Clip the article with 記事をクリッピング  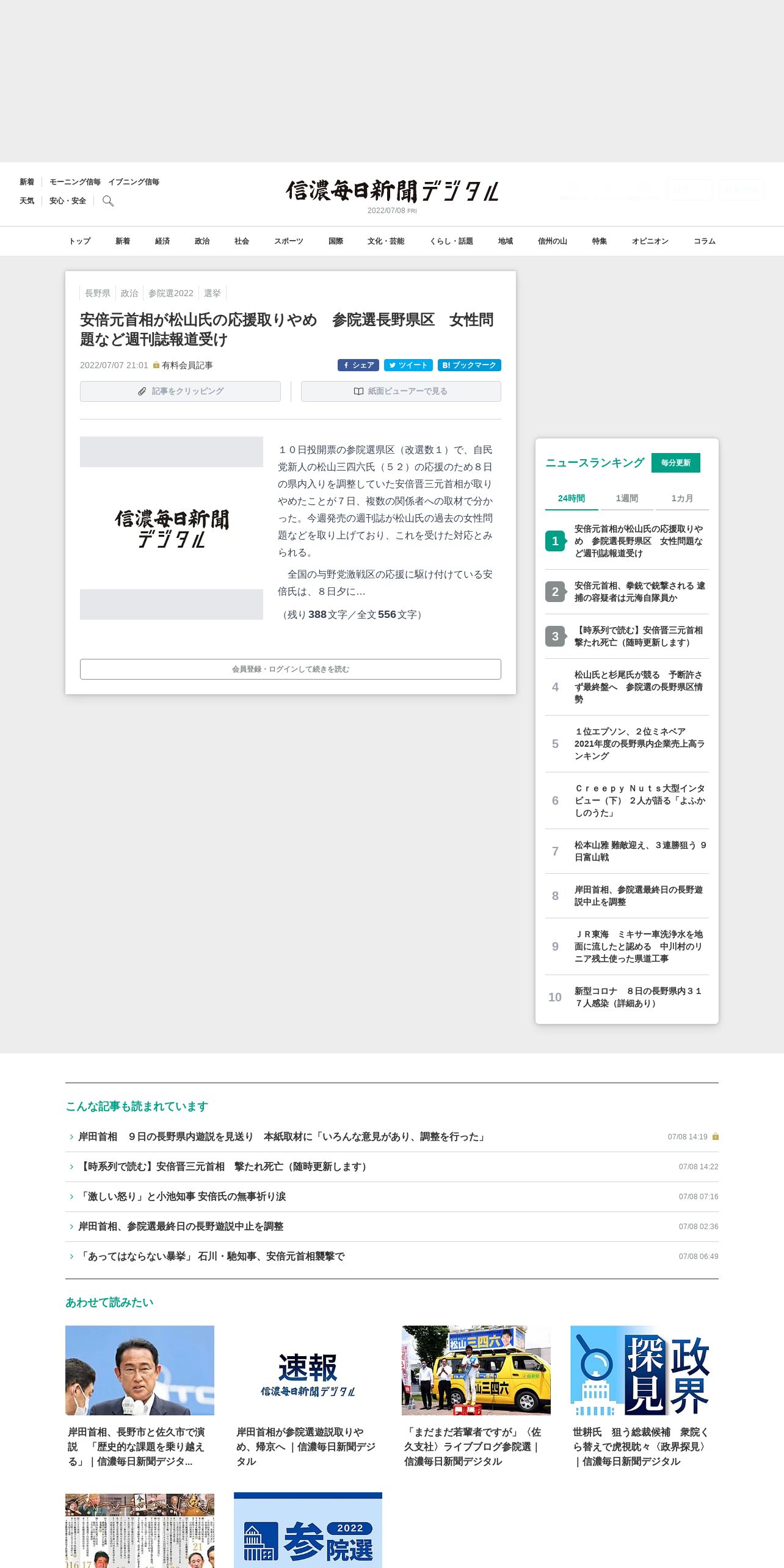click(180, 391)
